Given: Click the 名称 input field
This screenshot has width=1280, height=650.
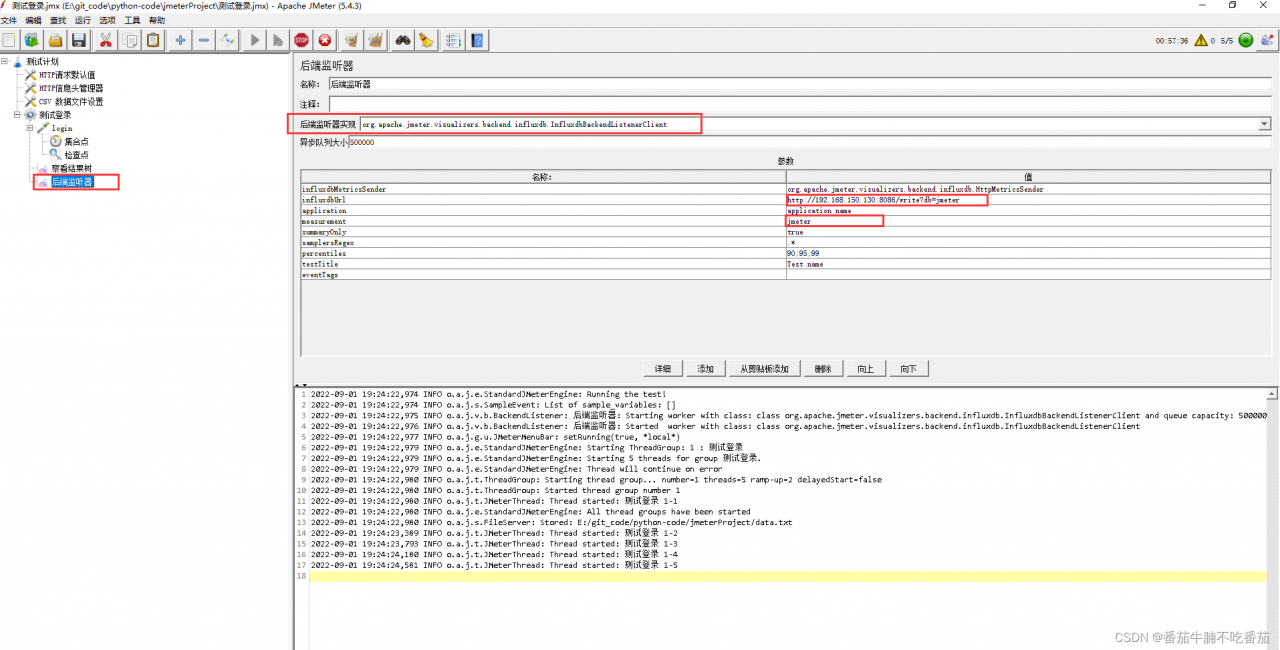Looking at the screenshot, I should [800, 85].
